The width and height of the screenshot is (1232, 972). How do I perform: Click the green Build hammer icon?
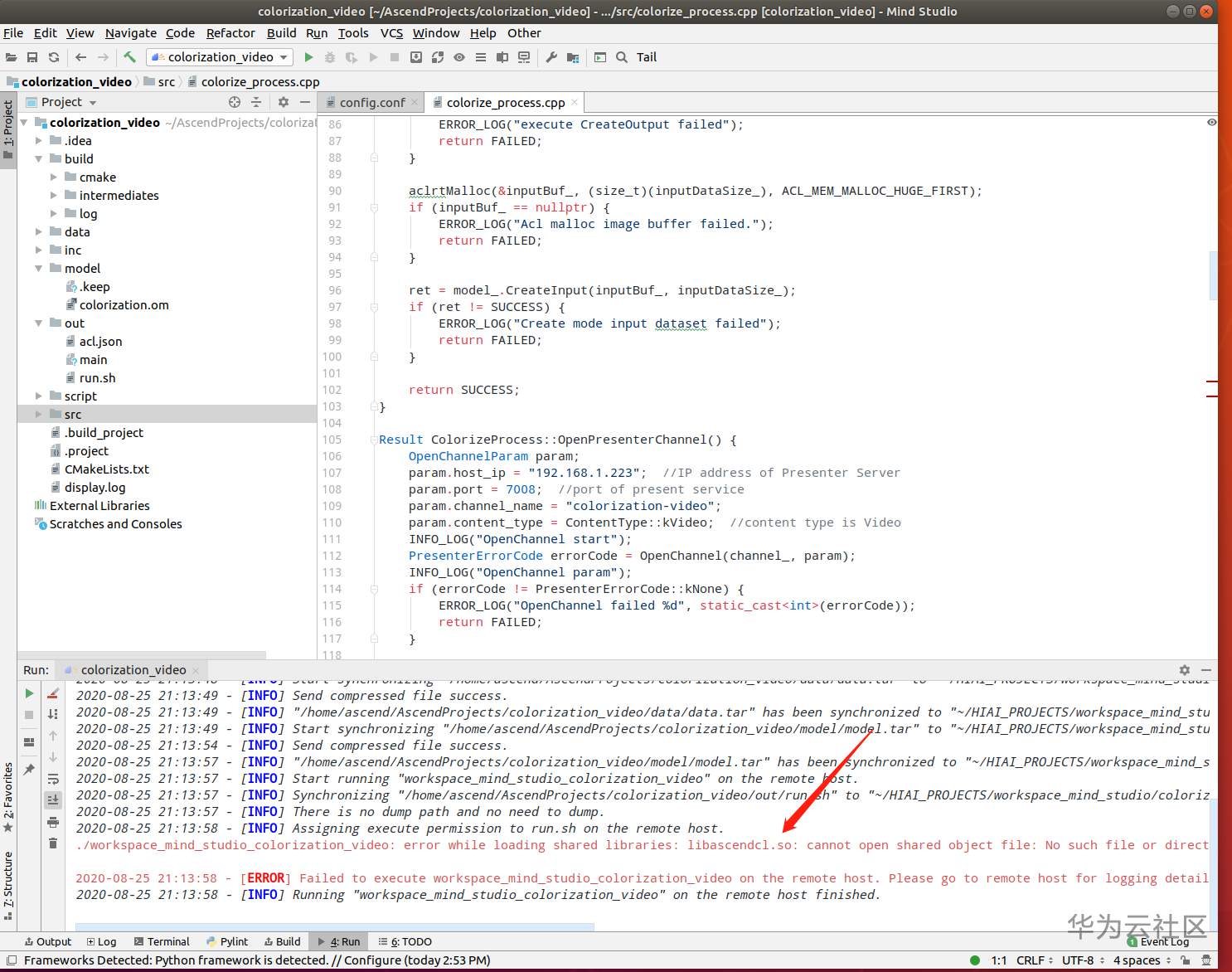(129, 57)
